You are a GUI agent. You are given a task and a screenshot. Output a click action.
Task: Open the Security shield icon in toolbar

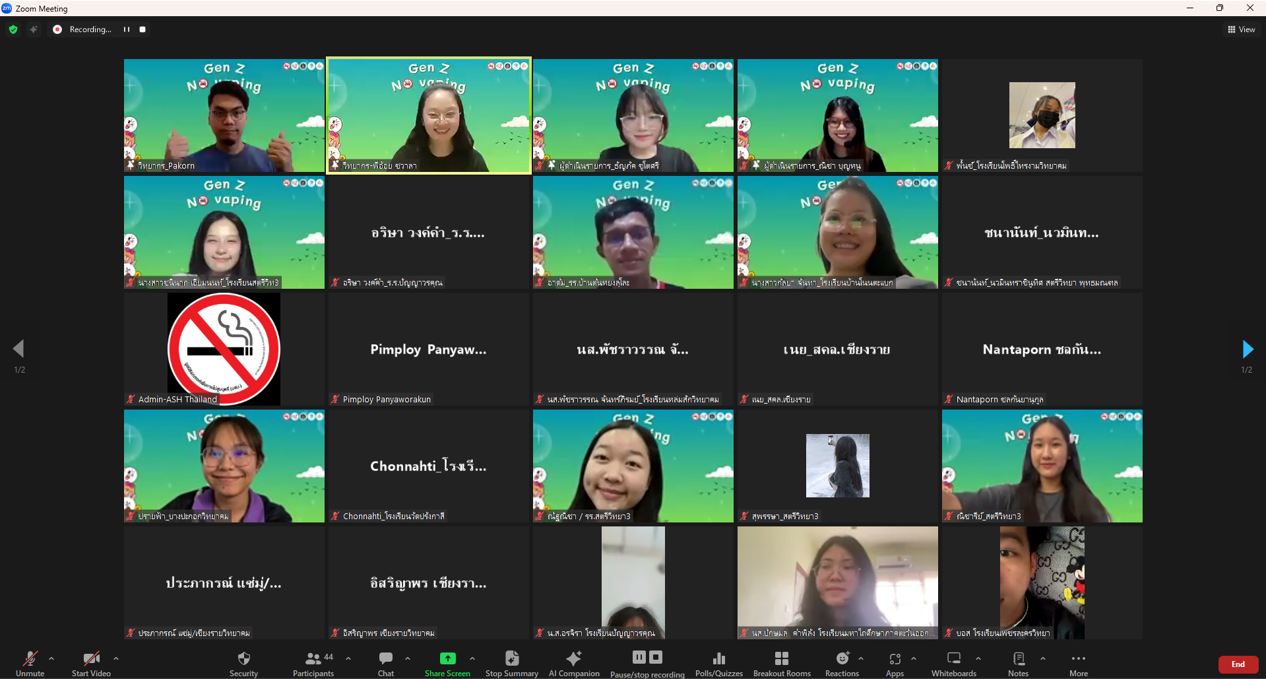coord(243,659)
